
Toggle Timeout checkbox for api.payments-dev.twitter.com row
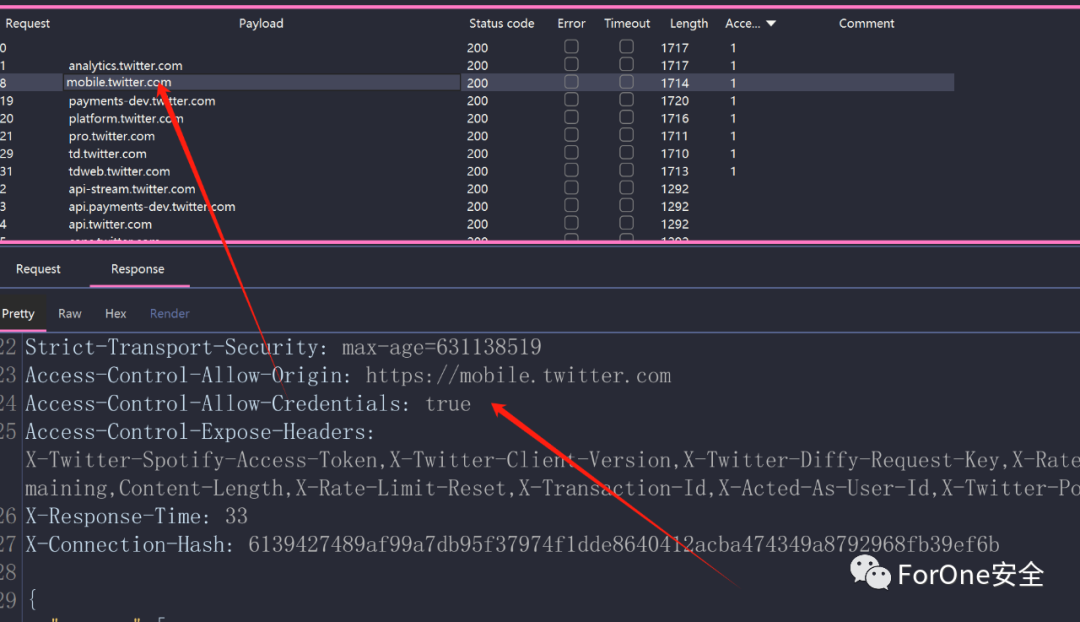pyautogui.click(x=626, y=205)
